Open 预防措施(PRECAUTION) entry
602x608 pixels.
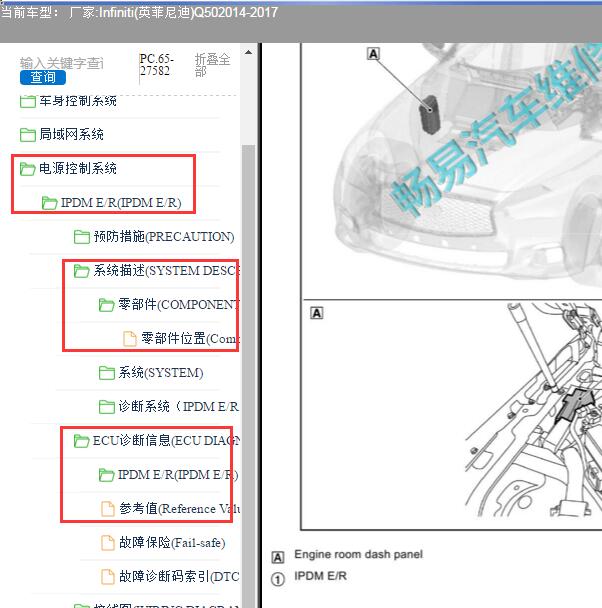tap(164, 237)
